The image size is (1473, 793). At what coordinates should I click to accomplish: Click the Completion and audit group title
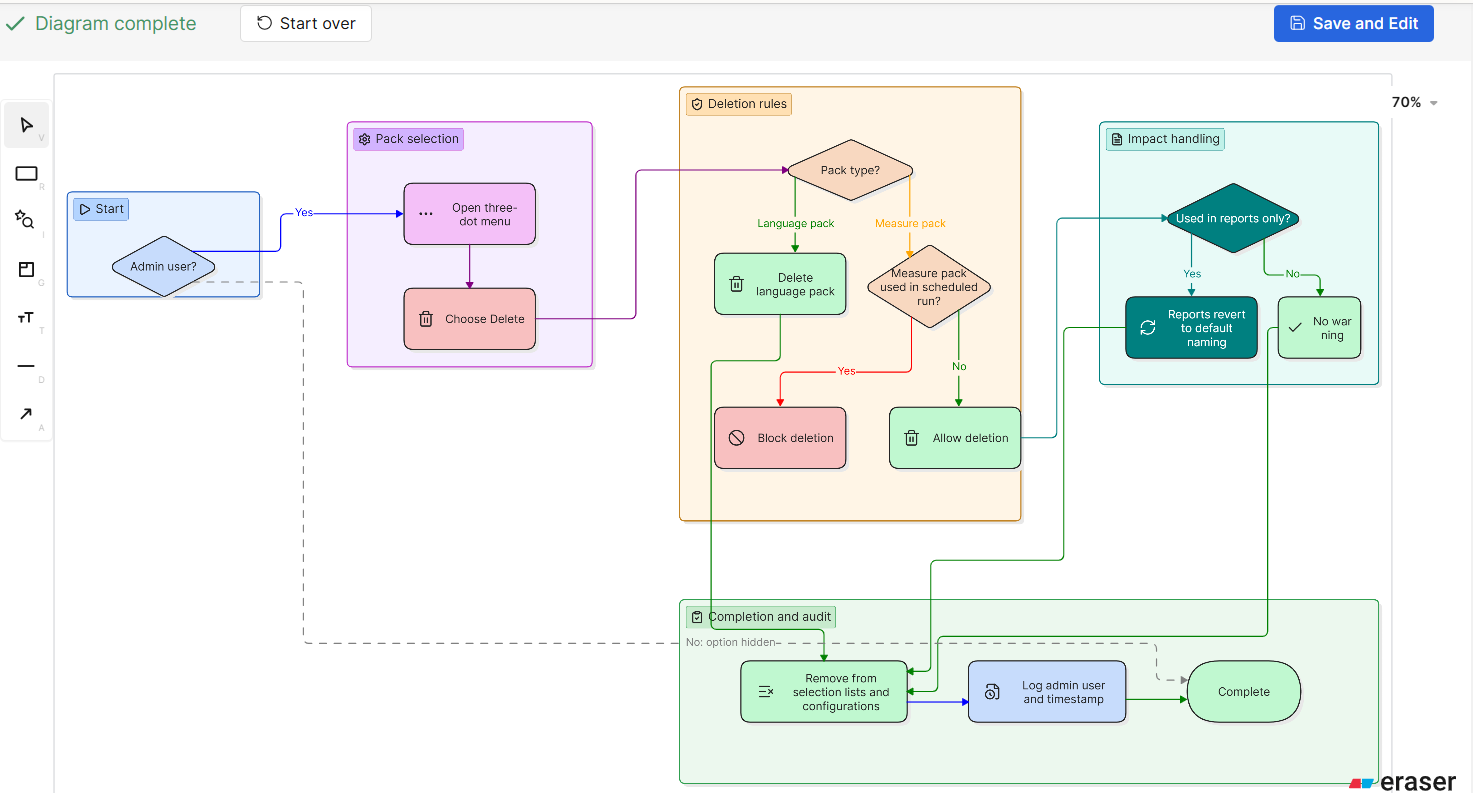coord(770,617)
